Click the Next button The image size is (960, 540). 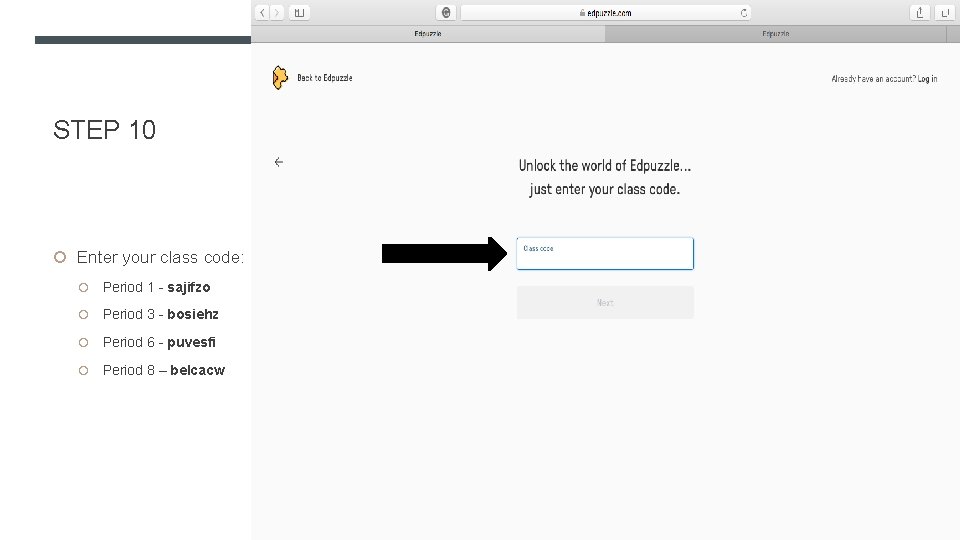(605, 302)
